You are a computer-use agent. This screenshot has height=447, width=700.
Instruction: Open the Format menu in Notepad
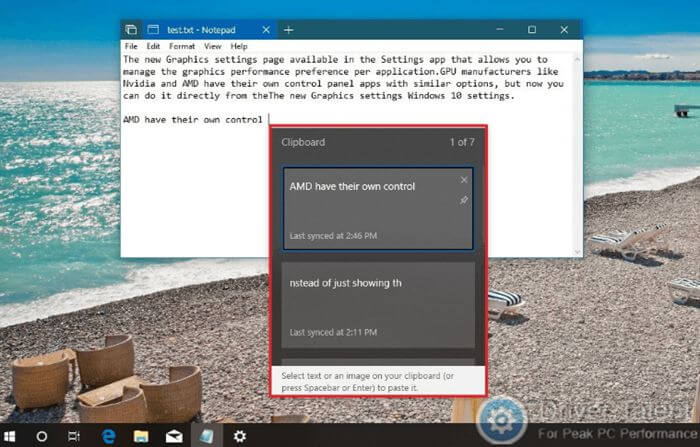click(182, 46)
